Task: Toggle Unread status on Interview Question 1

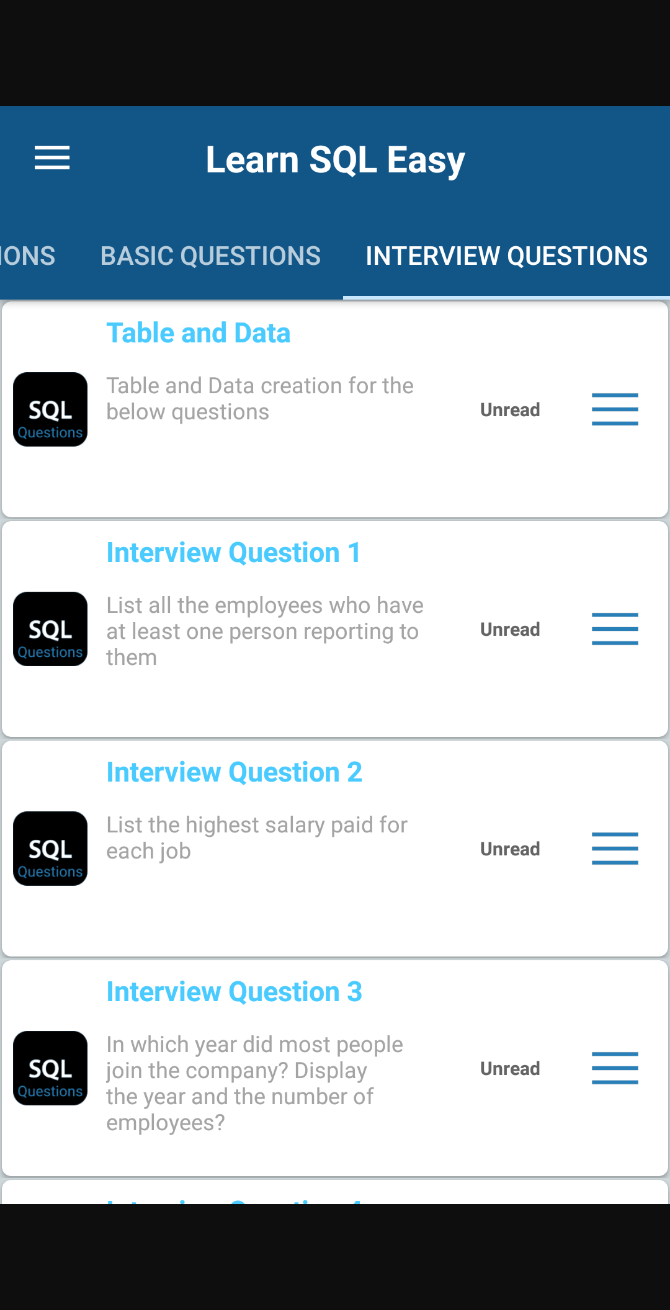Action: coord(510,630)
